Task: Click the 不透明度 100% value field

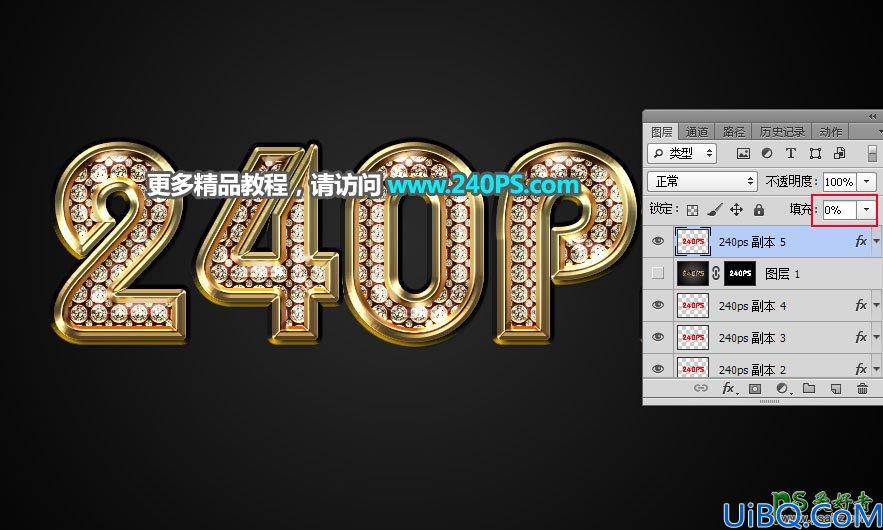Action: click(x=840, y=181)
